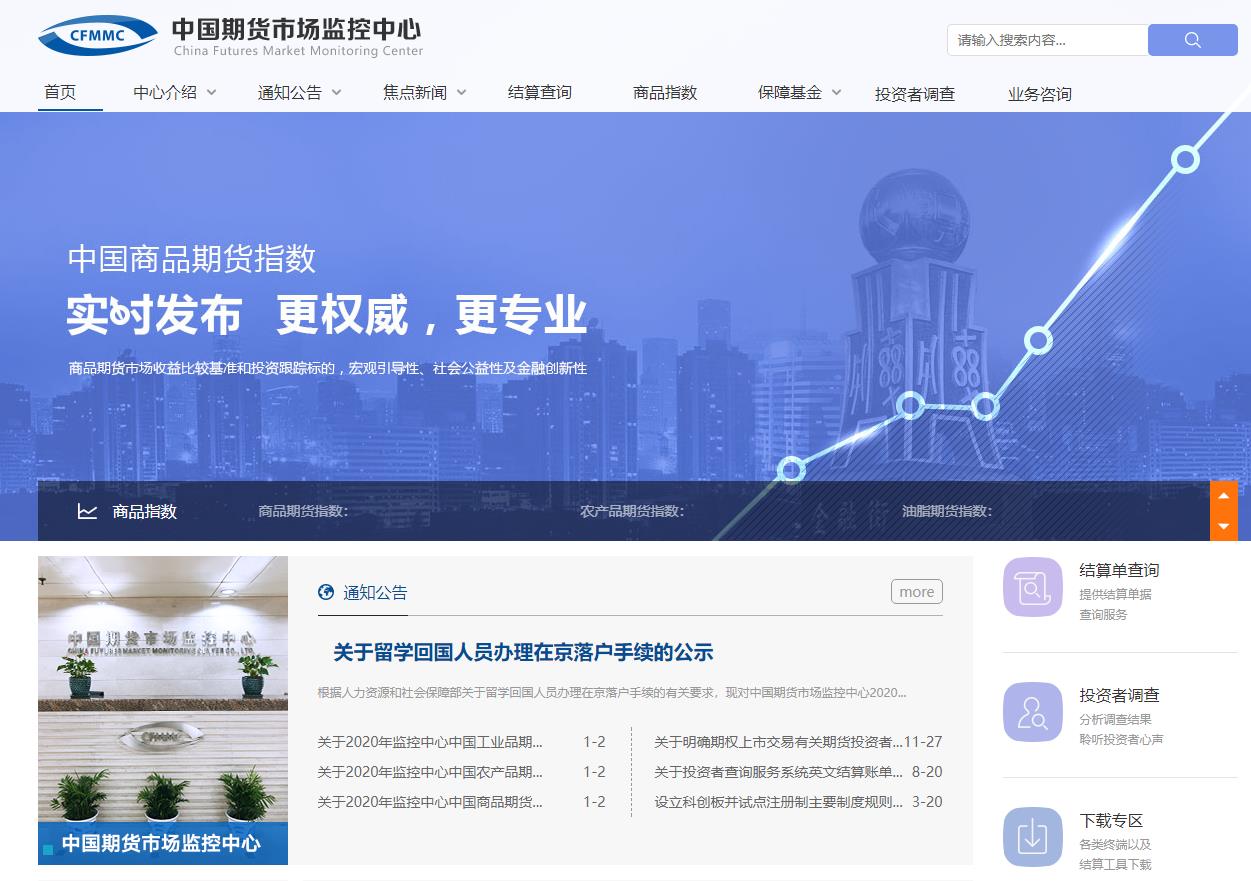Click the office lobby photo thumbnail
The height and width of the screenshot is (881, 1251).
[163, 710]
